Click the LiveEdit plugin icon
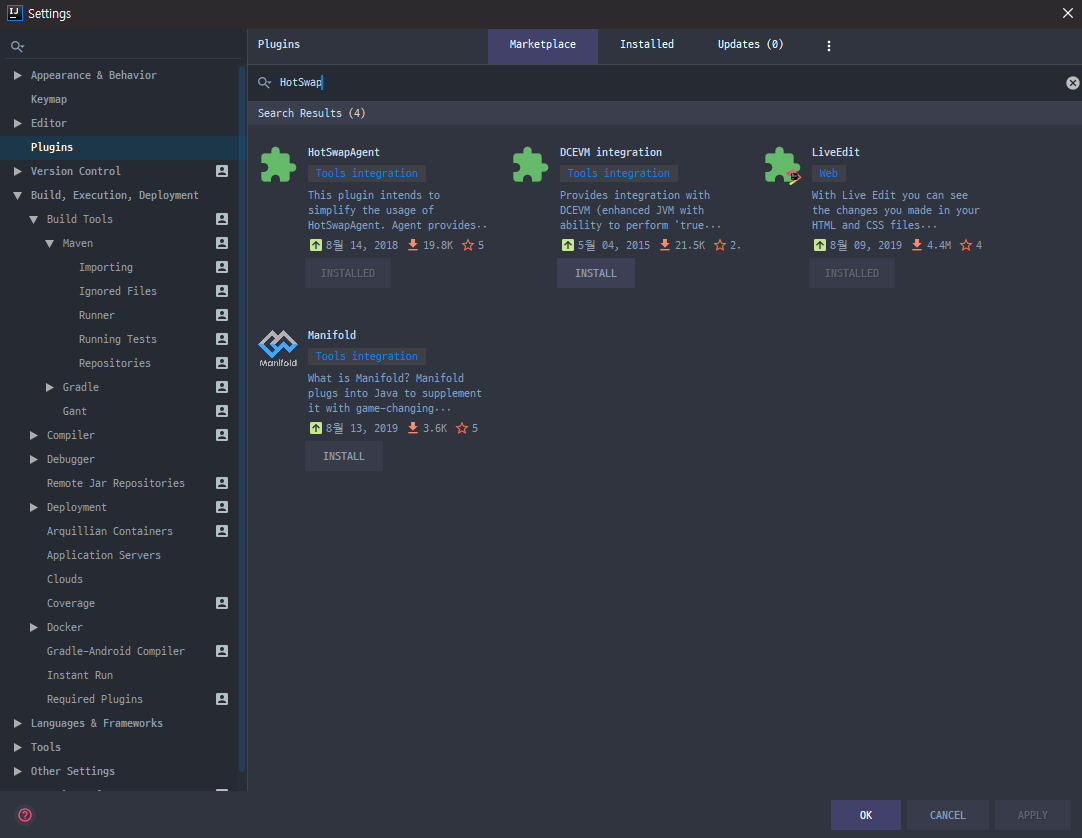 point(783,165)
